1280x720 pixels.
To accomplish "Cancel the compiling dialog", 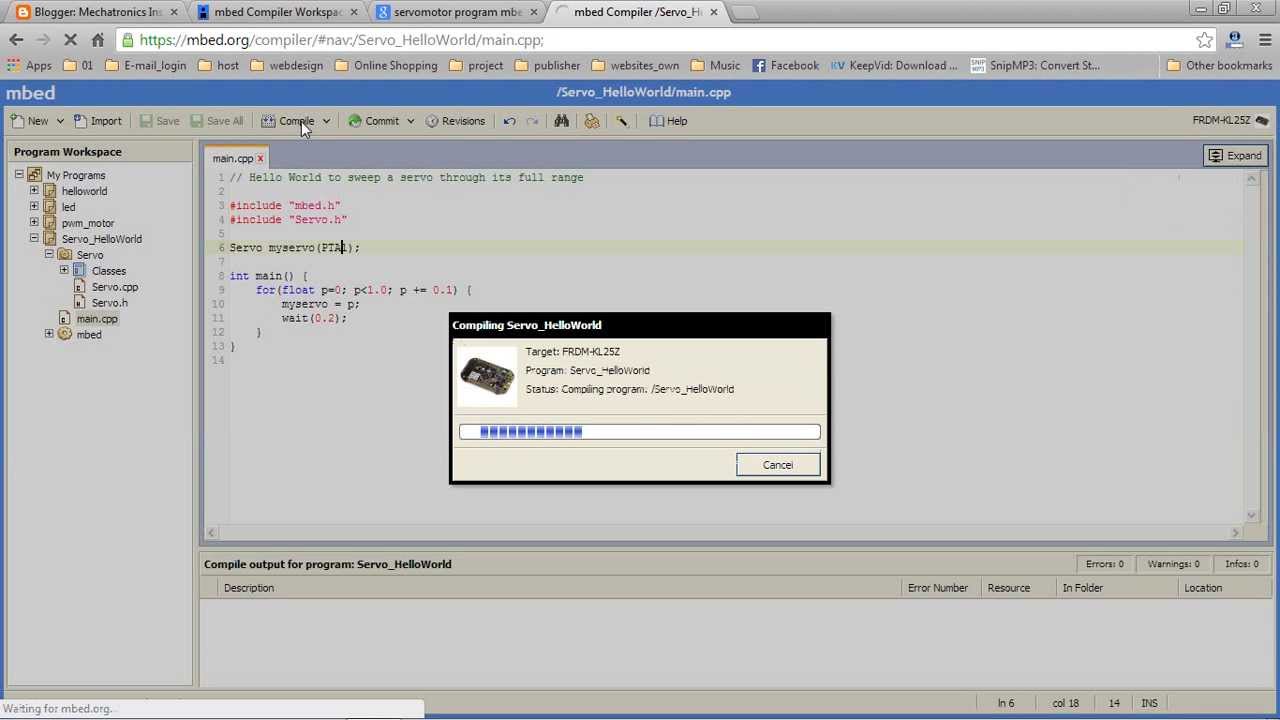I will pos(778,465).
